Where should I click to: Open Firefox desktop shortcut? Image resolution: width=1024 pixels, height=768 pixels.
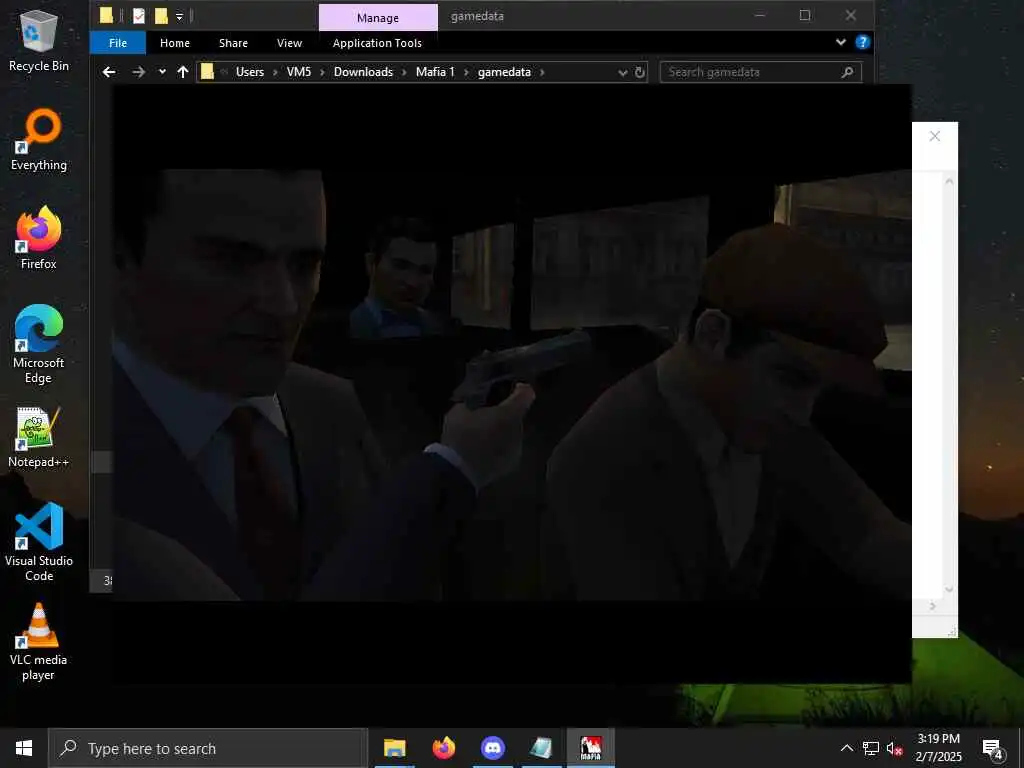point(39,238)
